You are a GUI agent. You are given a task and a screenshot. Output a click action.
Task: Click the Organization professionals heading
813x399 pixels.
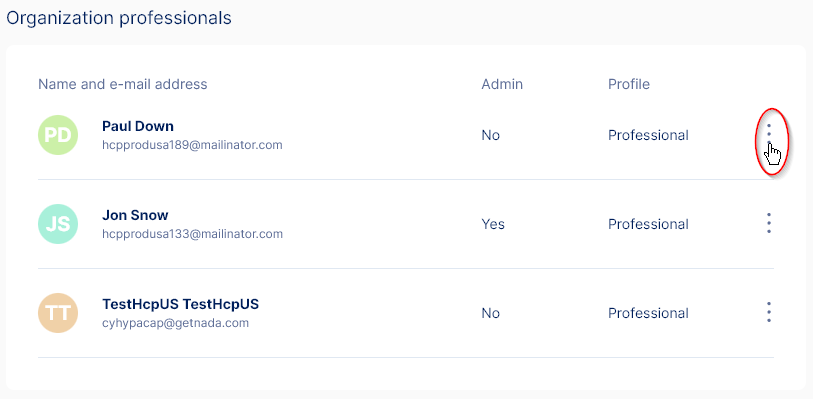tap(119, 18)
